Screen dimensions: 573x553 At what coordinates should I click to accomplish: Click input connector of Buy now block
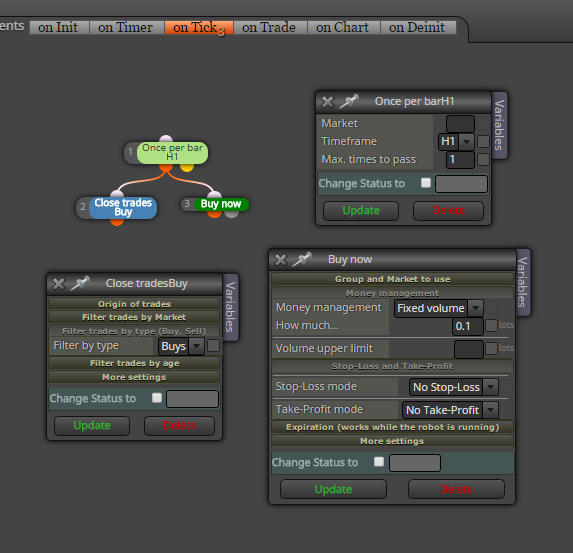tap(215, 194)
